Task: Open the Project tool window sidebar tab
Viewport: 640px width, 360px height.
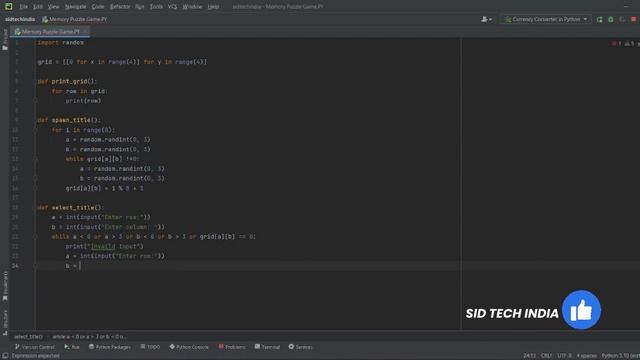Action: point(5,40)
